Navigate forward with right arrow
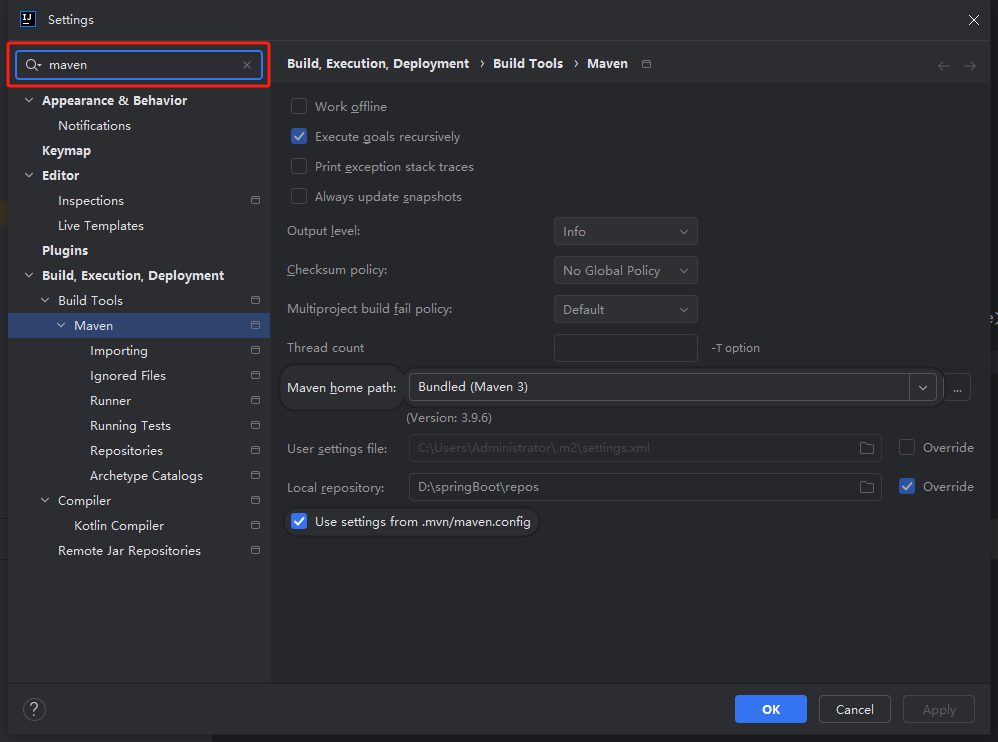The width and height of the screenshot is (998, 742). 969,66
